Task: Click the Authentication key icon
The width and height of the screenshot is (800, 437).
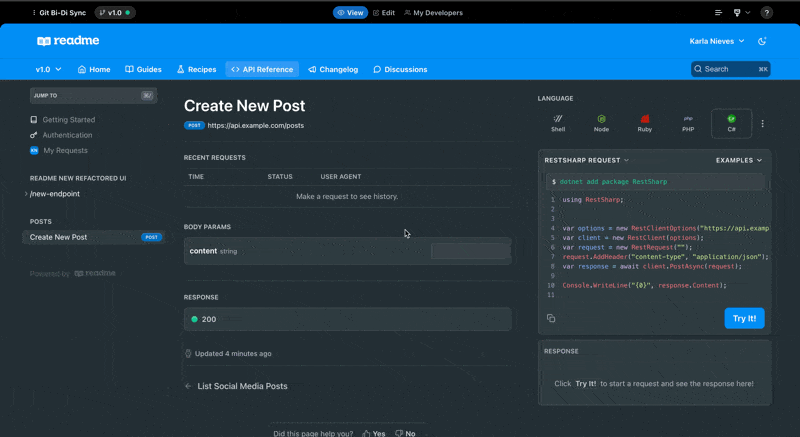Action: tap(34, 135)
